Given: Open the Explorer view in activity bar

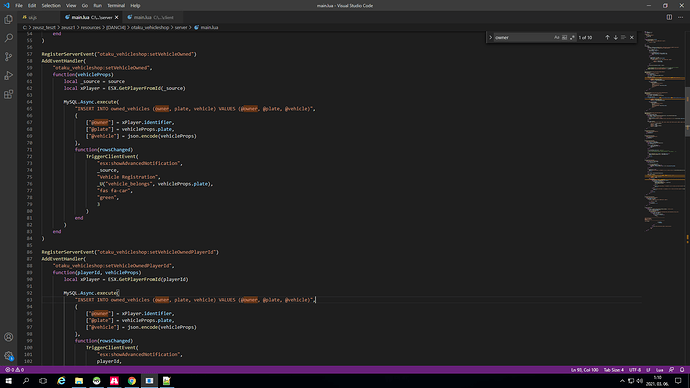Looking at the screenshot, I should [8, 19].
